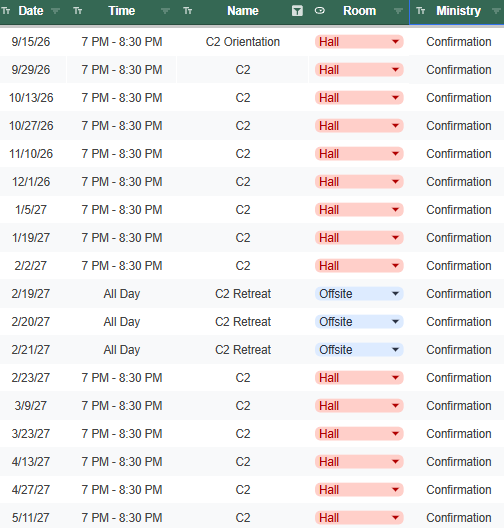The height and width of the screenshot is (528, 504).
Task: Click the 2/20/27 date cell
Action: [x=31, y=322]
